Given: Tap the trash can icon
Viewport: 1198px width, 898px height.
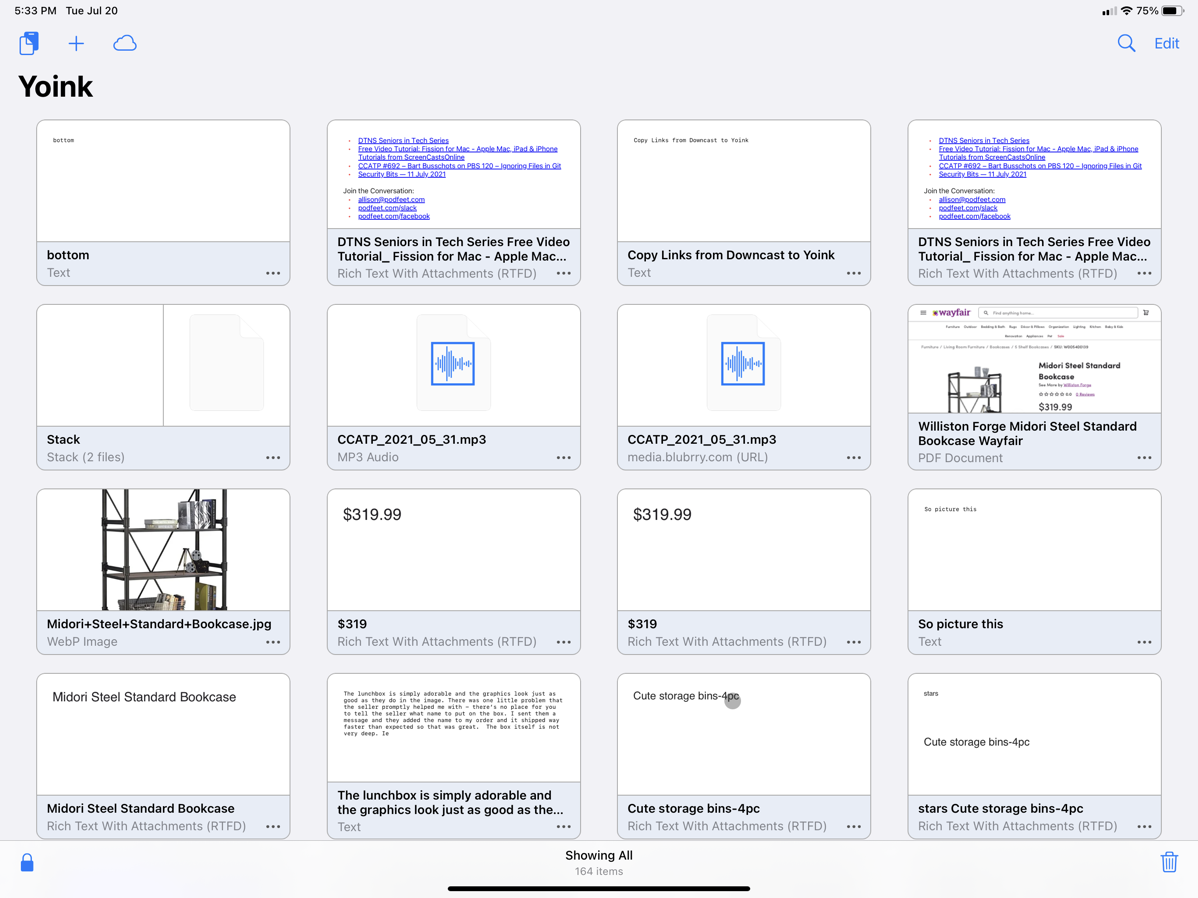Looking at the screenshot, I should 1168,862.
